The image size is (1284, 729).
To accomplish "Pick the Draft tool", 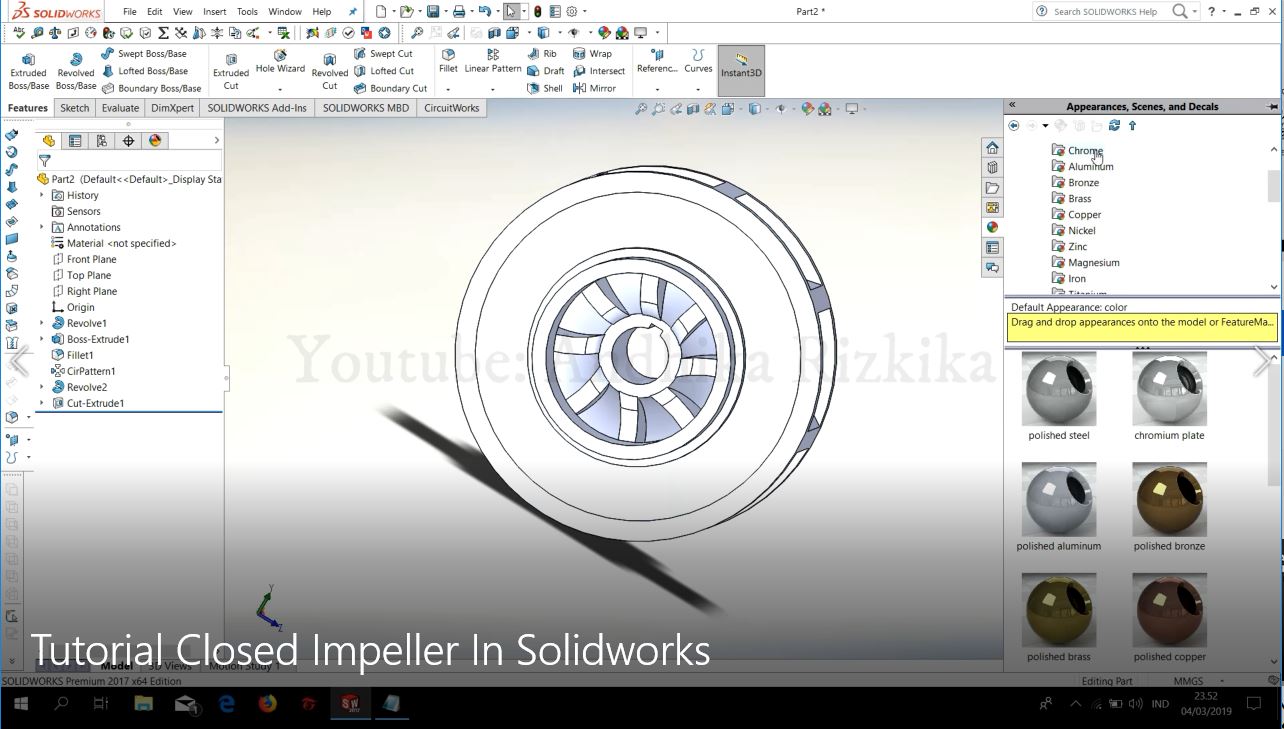I will (x=546, y=71).
